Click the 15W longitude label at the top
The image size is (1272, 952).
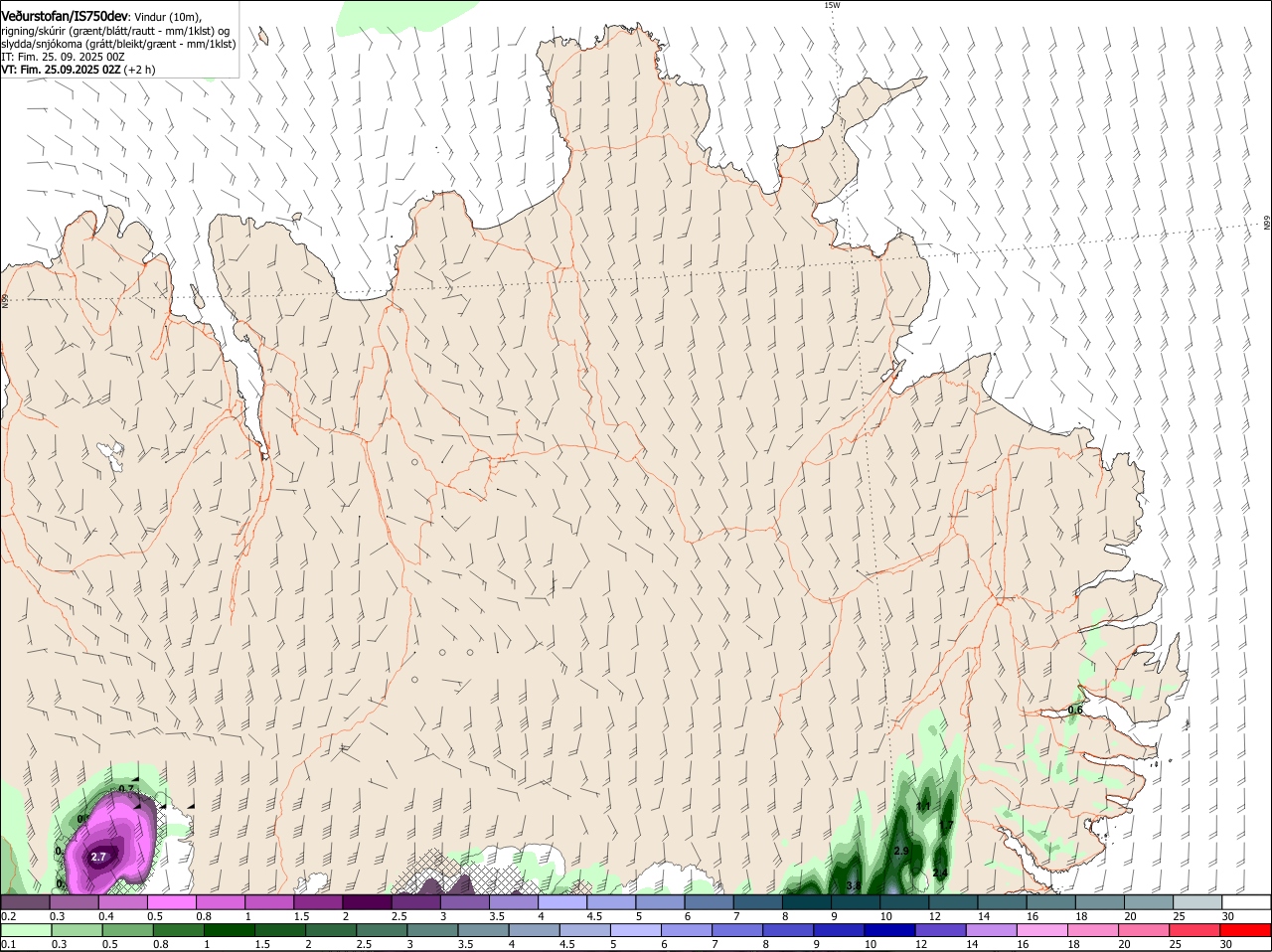pyautogui.click(x=832, y=5)
